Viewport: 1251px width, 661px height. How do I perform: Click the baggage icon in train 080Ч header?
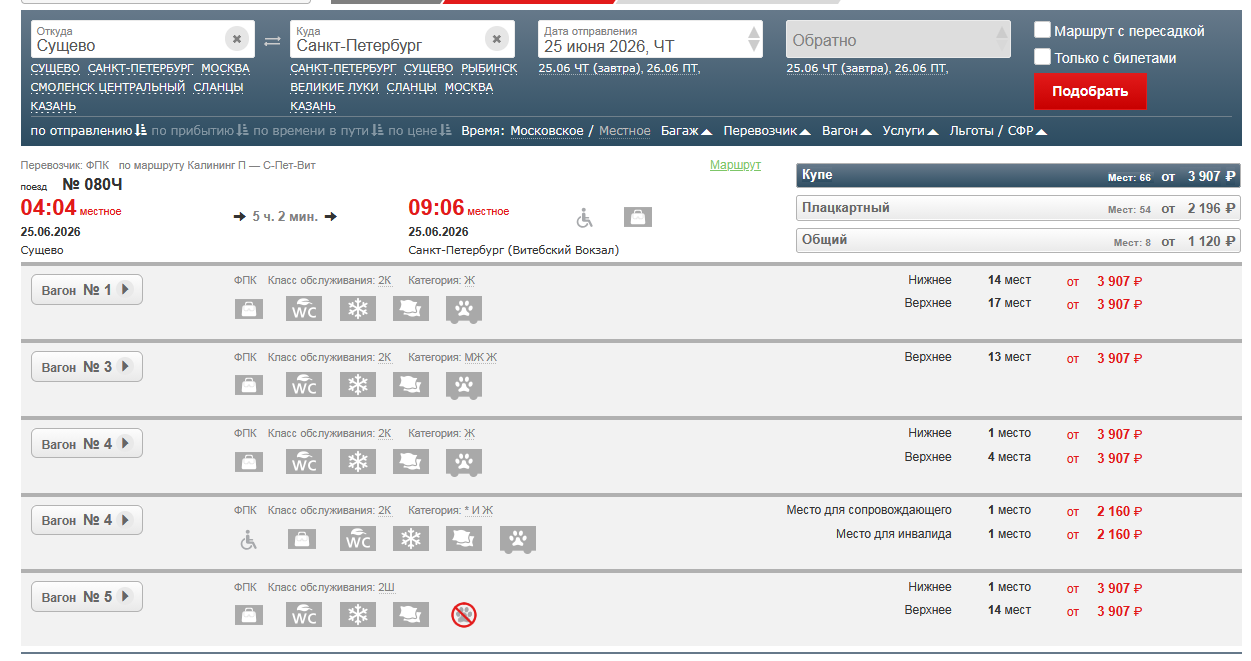tap(638, 216)
